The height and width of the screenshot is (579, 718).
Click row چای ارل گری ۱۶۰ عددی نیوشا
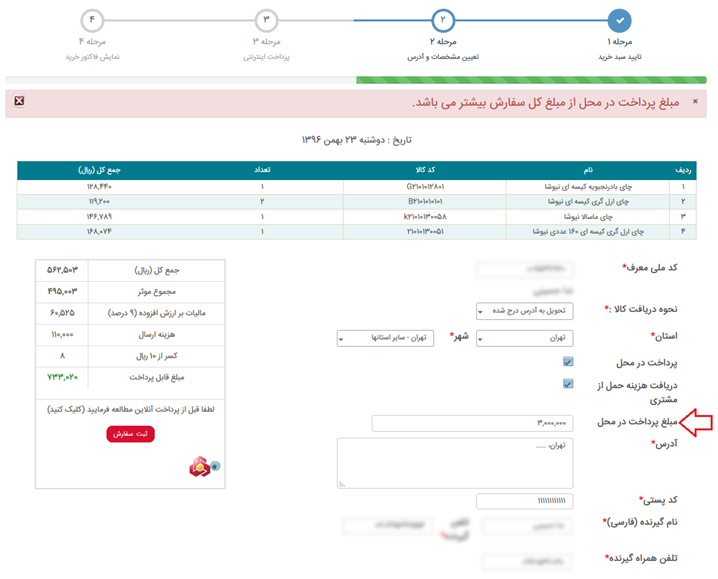(x=357, y=232)
